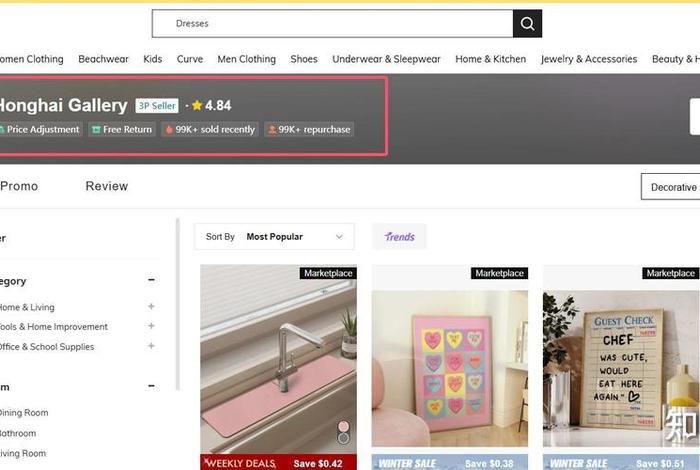This screenshot has width=700, height=470.
Task: Select the Home & Living filter
Action: coord(27,307)
